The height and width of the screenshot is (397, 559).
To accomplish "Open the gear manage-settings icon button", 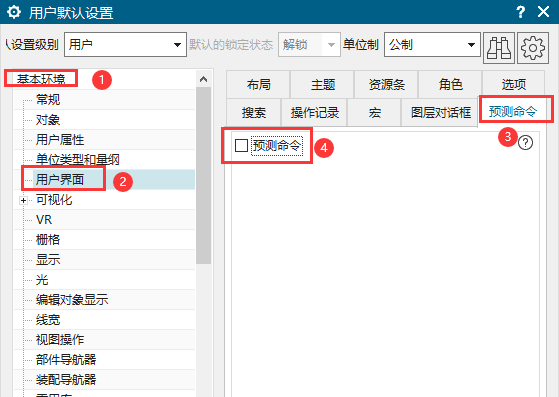I will tap(533, 48).
